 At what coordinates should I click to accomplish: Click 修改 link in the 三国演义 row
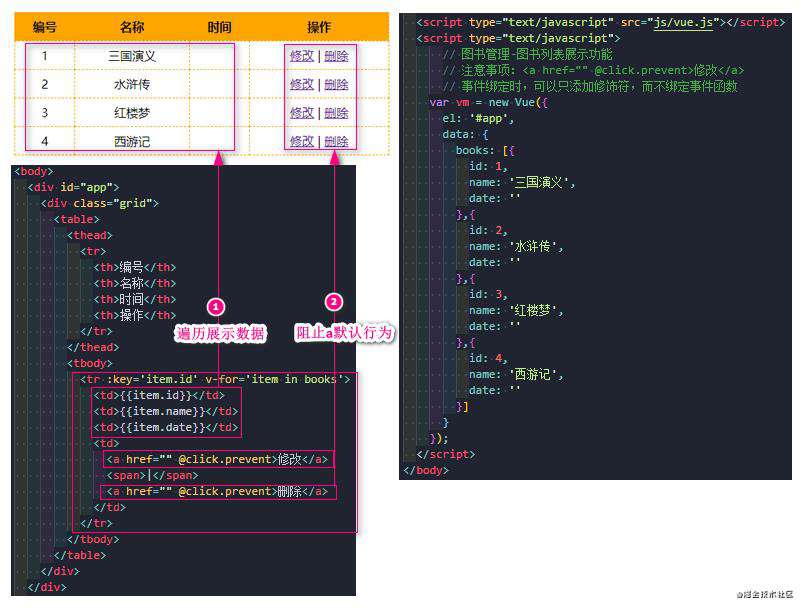[302, 56]
